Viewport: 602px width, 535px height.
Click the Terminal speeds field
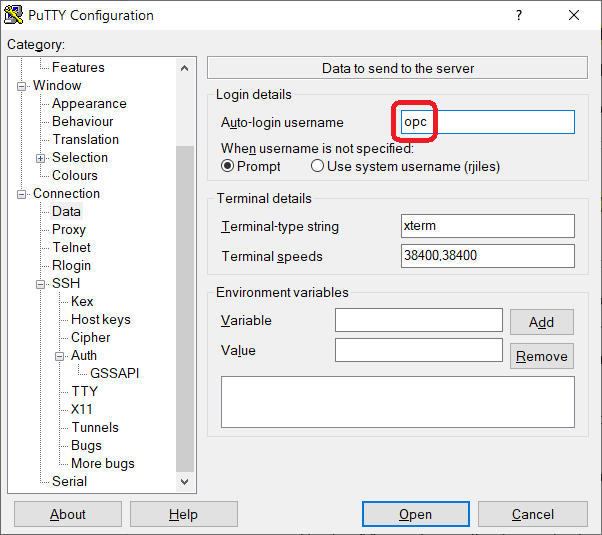(488, 256)
